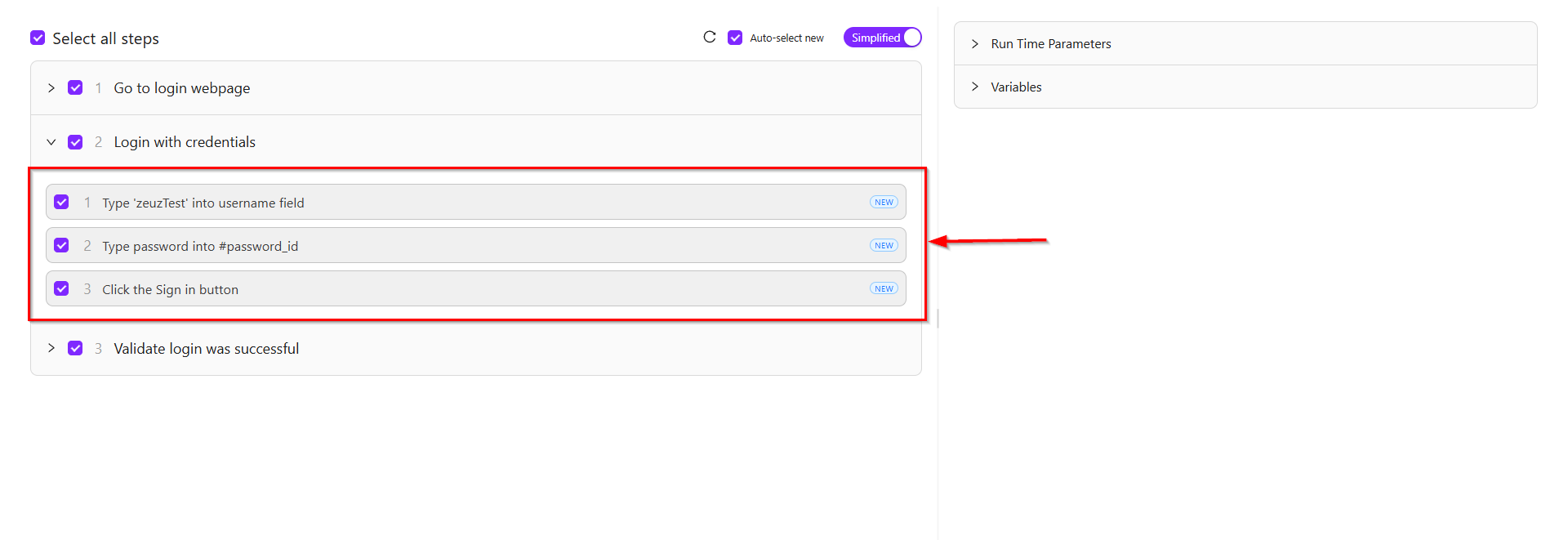The image size is (1568, 540).
Task: Click NEW badge on Sign in step
Action: [884, 289]
